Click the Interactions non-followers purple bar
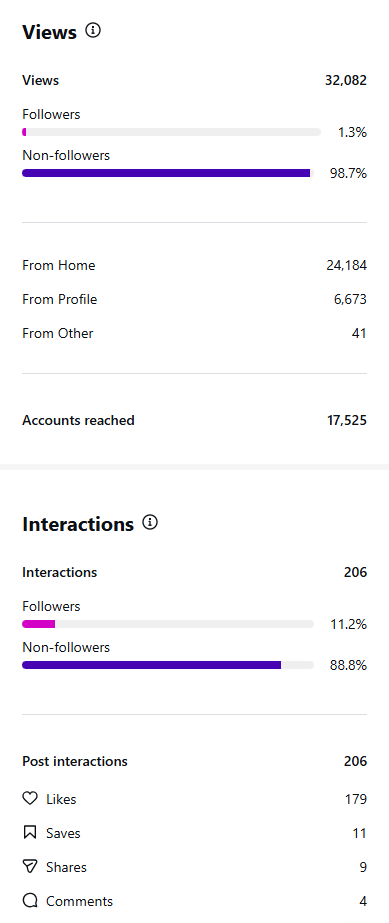 (x=151, y=665)
